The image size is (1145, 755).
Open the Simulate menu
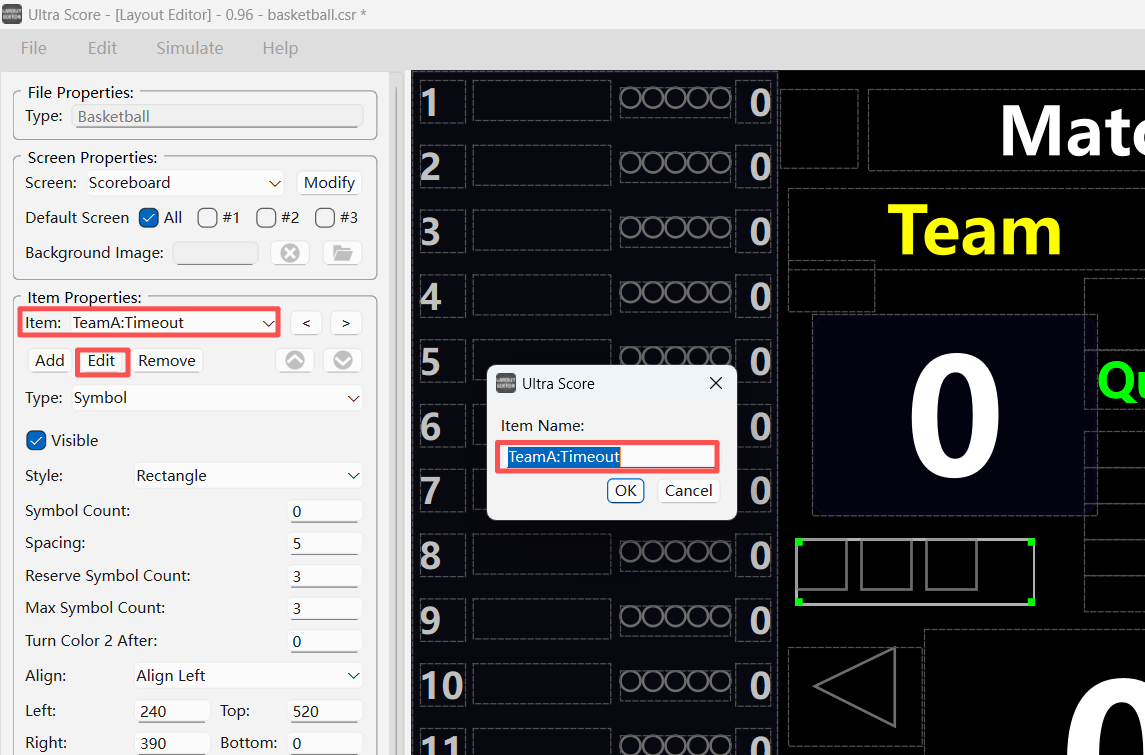pos(190,48)
